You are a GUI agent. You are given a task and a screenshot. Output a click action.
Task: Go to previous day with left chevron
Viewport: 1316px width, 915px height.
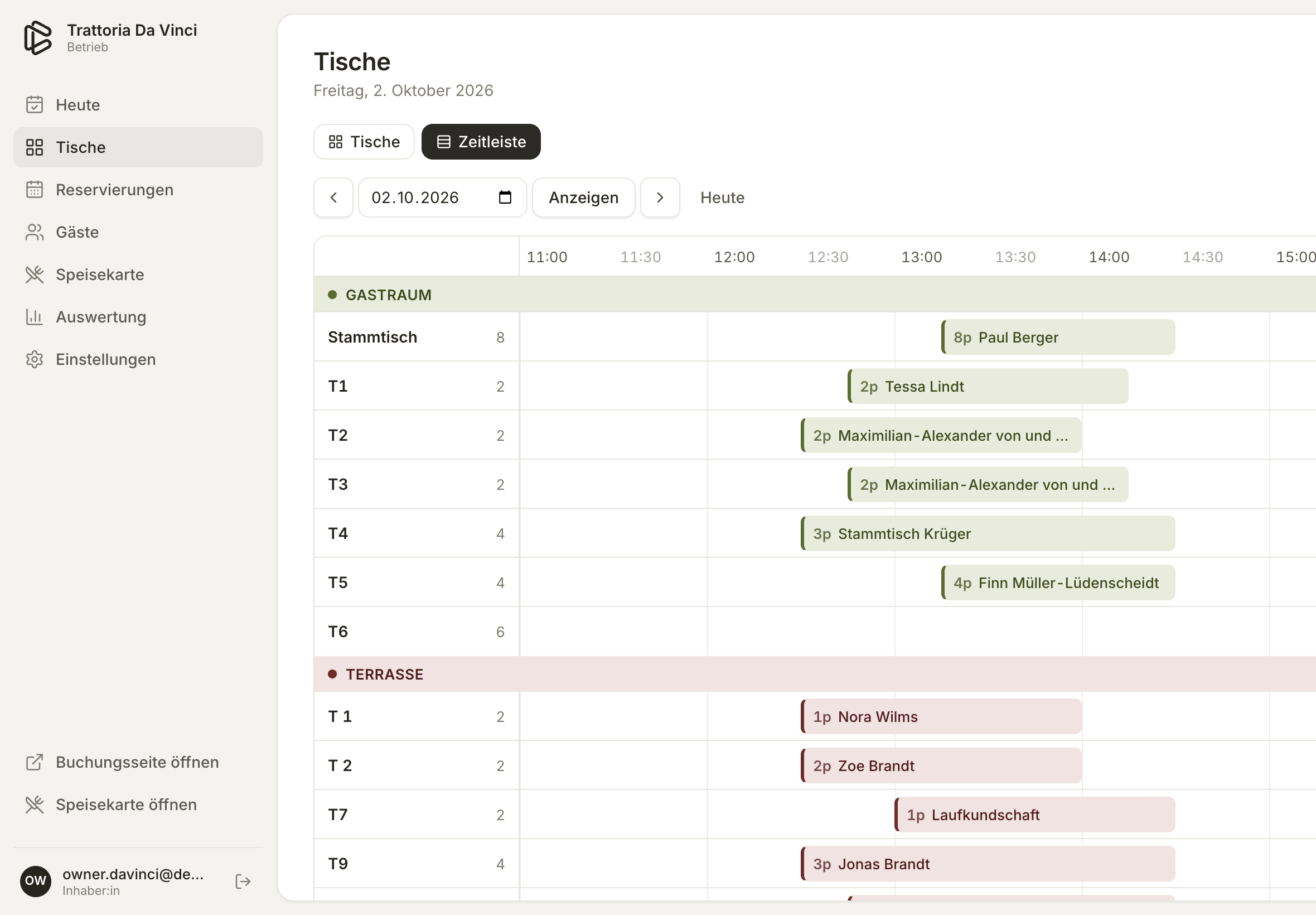[x=333, y=198]
